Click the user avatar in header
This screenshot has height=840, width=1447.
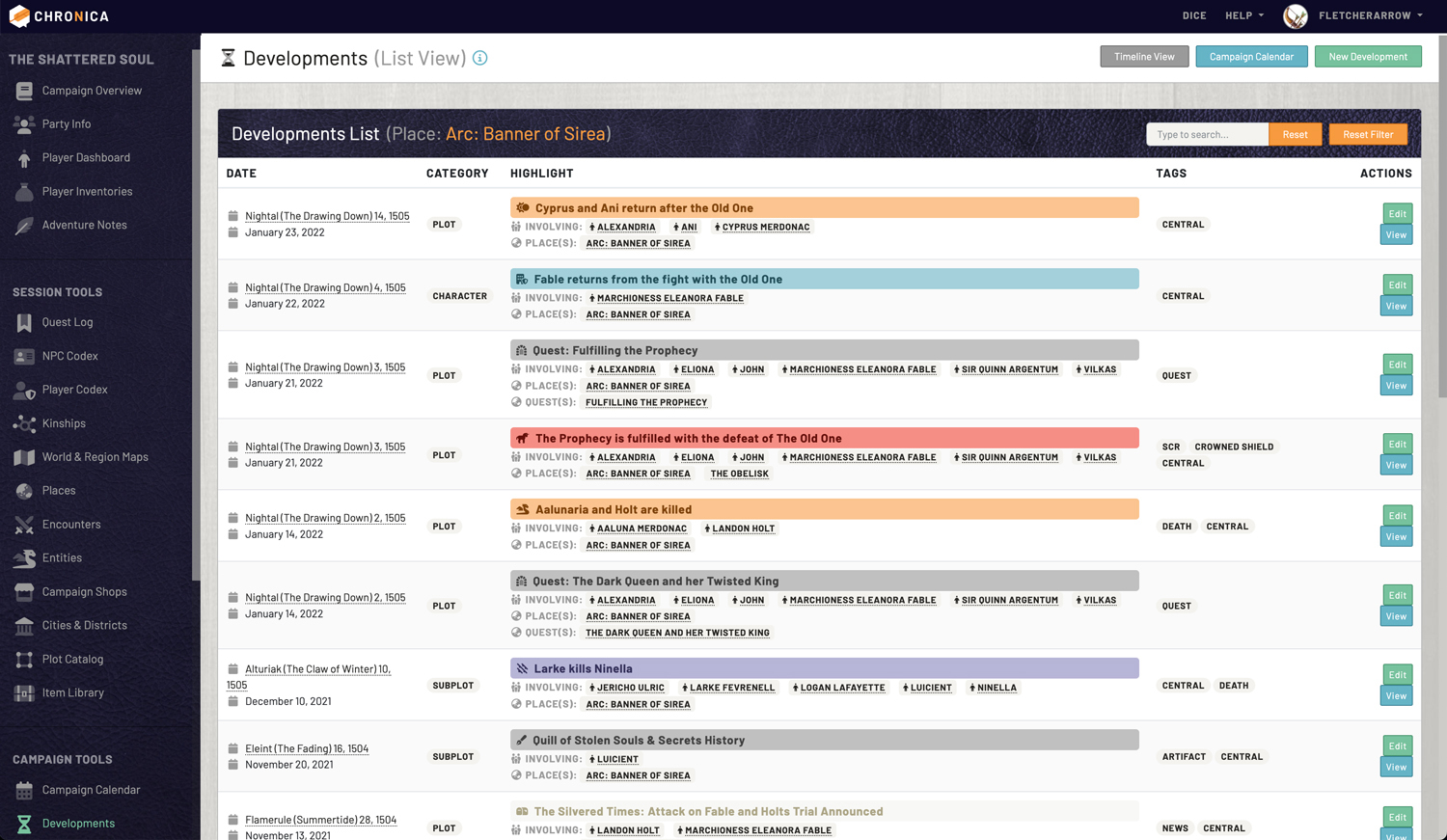click(1295, 15)
